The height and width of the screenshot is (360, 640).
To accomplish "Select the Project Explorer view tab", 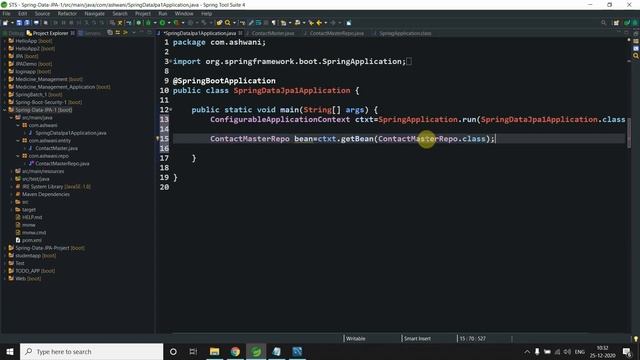I will tap(50, 33).
